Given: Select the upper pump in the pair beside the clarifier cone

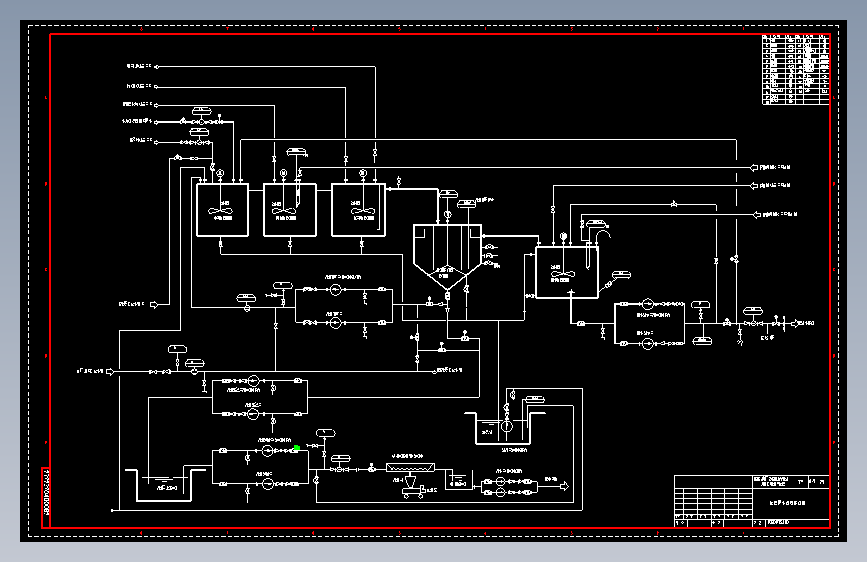Looking at the screenshot, I should click(x=335, y=289).
